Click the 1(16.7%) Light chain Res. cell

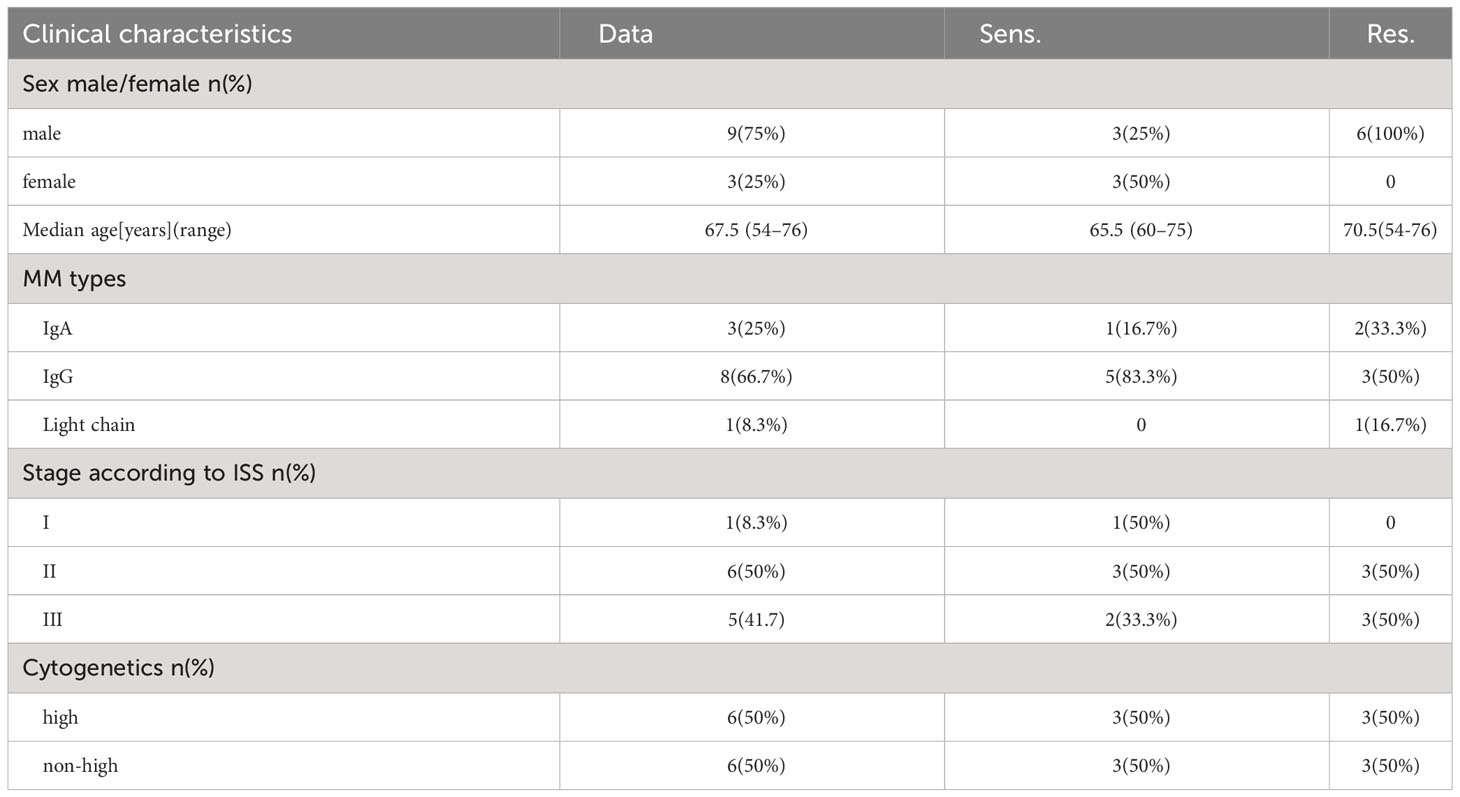pyautogui.click(x=1390, y=425)
